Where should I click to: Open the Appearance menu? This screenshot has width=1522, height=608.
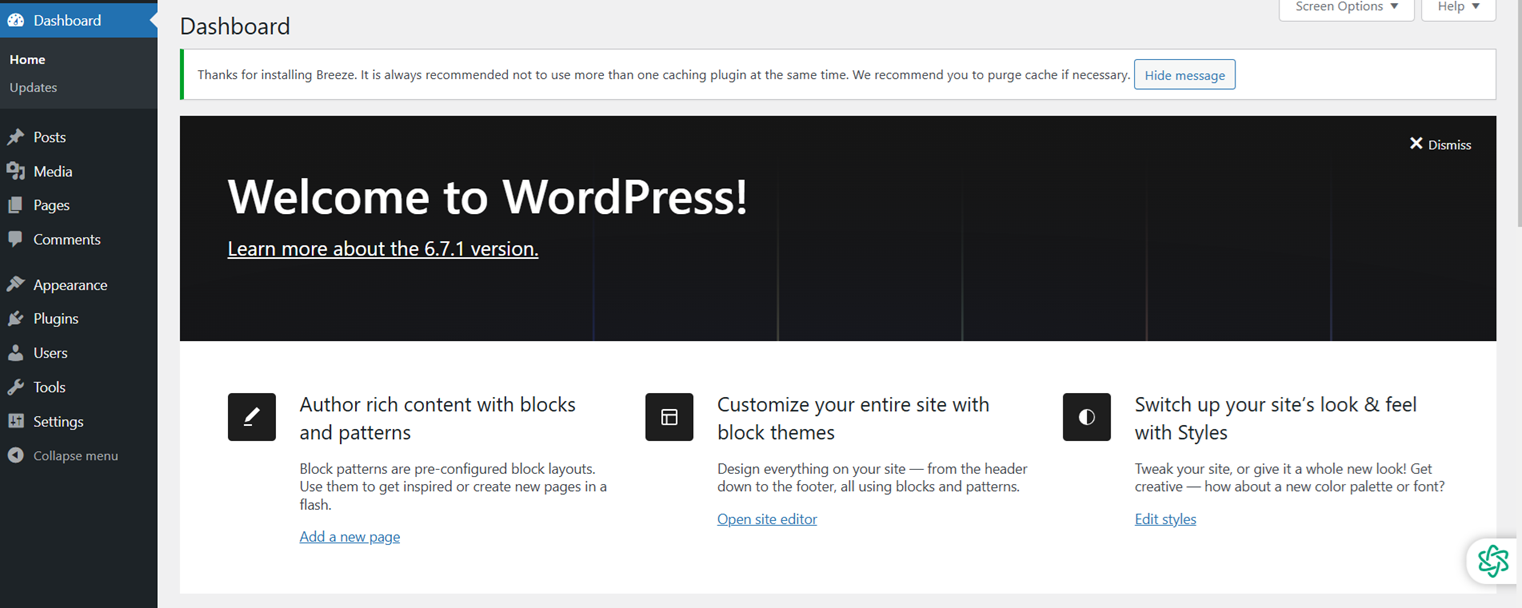click(x=70, y=285)
